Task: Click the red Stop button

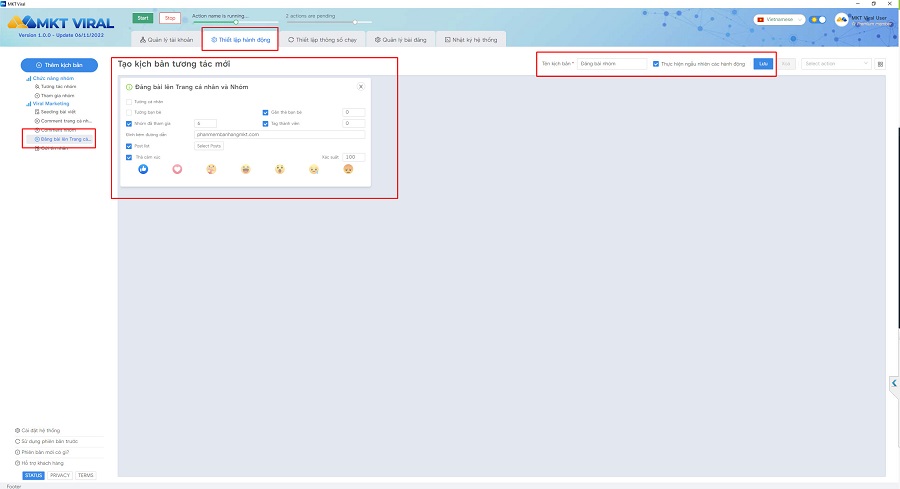Action: 170,18
